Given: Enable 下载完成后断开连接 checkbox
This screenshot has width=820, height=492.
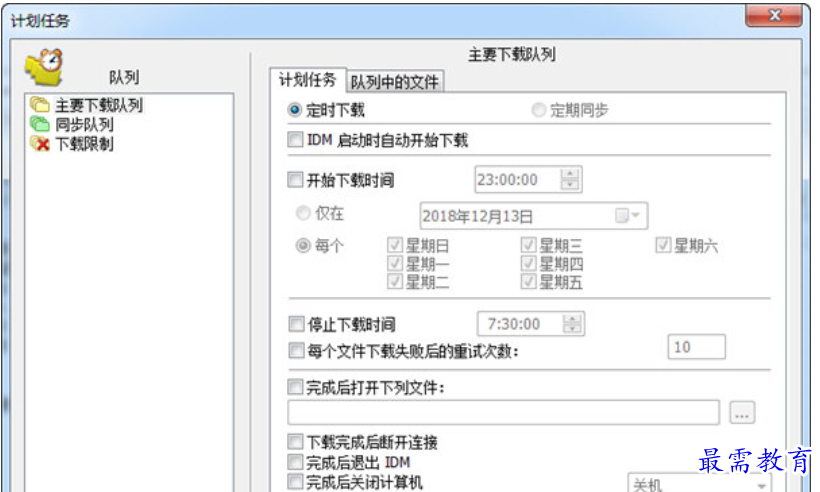Looking at the screenshot, I should click(295, 442).
